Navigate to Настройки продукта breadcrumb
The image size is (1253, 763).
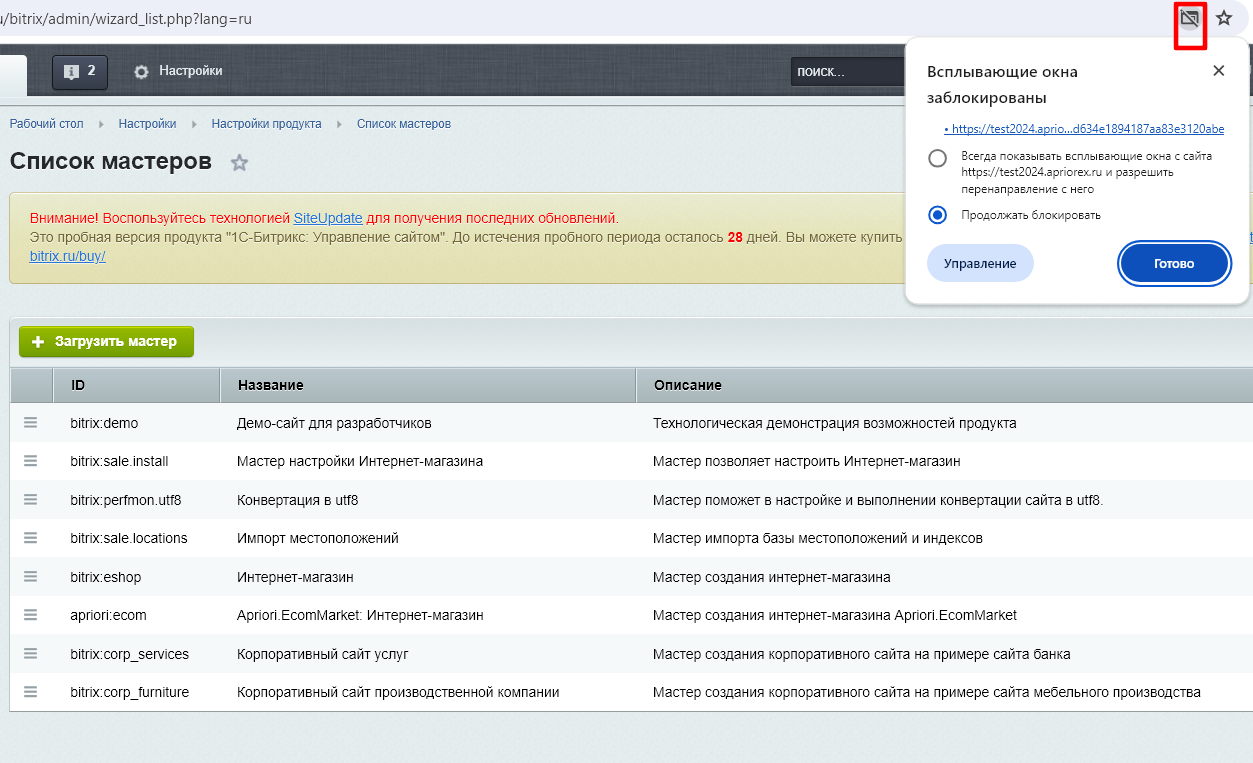click(x=266, y=124)
